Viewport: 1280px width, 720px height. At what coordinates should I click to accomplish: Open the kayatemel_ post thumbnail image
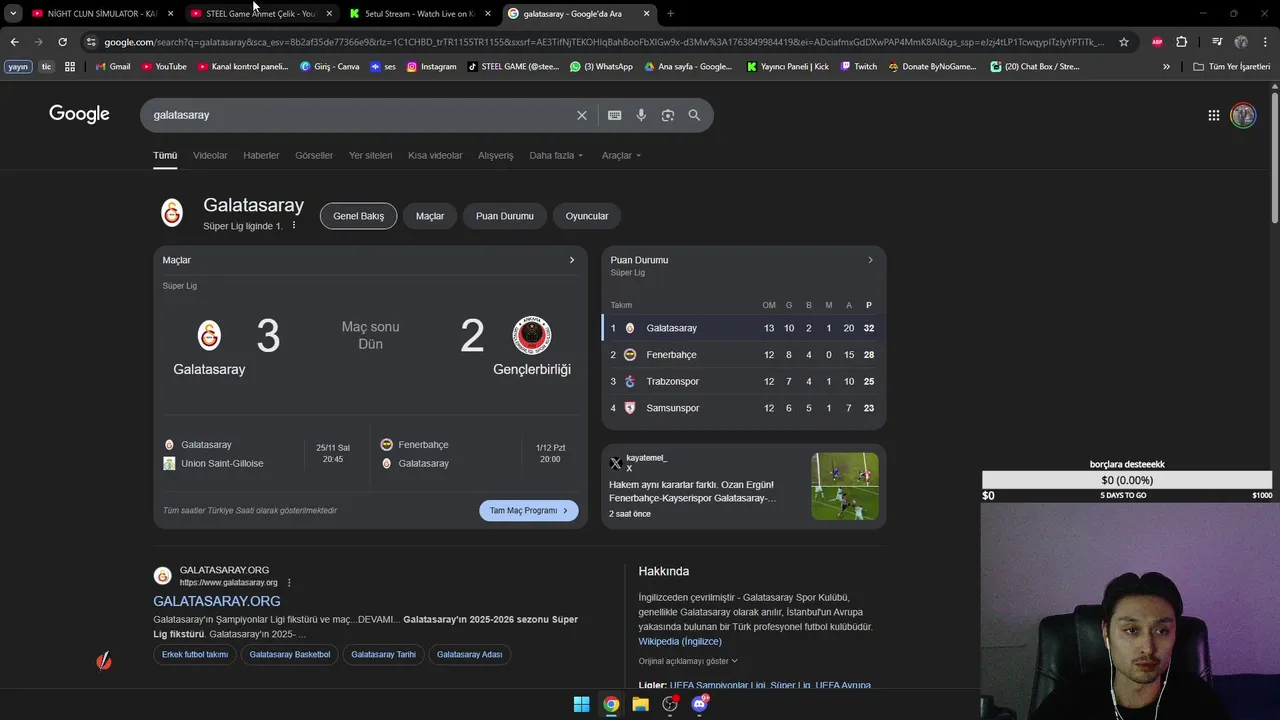coord(845,486)
